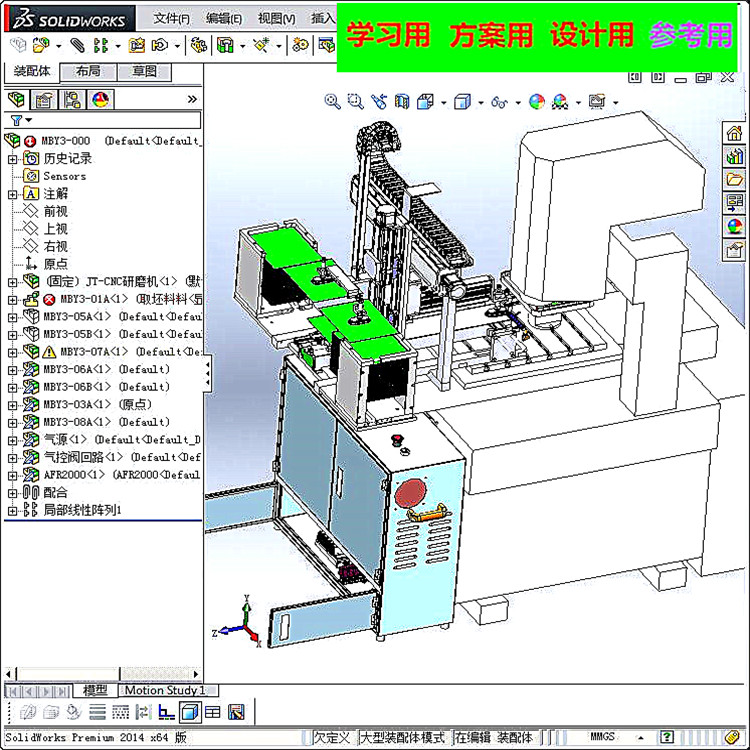Switch to the 布局 tab
Viewport: 750px width, 750px height.
pos(88,72)
